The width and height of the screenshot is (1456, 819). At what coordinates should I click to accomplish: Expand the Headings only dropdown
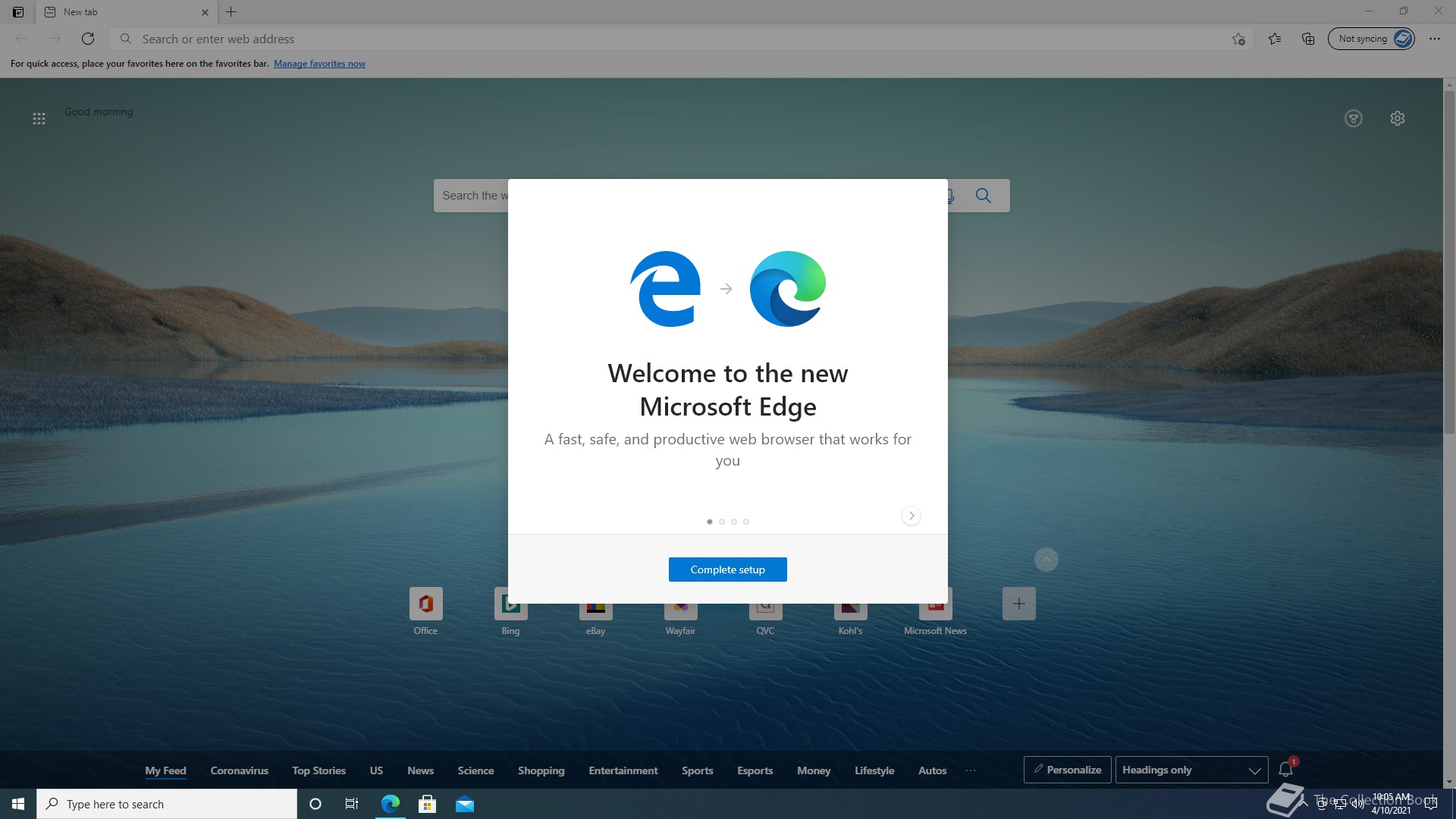click(x=1191, y=770)
